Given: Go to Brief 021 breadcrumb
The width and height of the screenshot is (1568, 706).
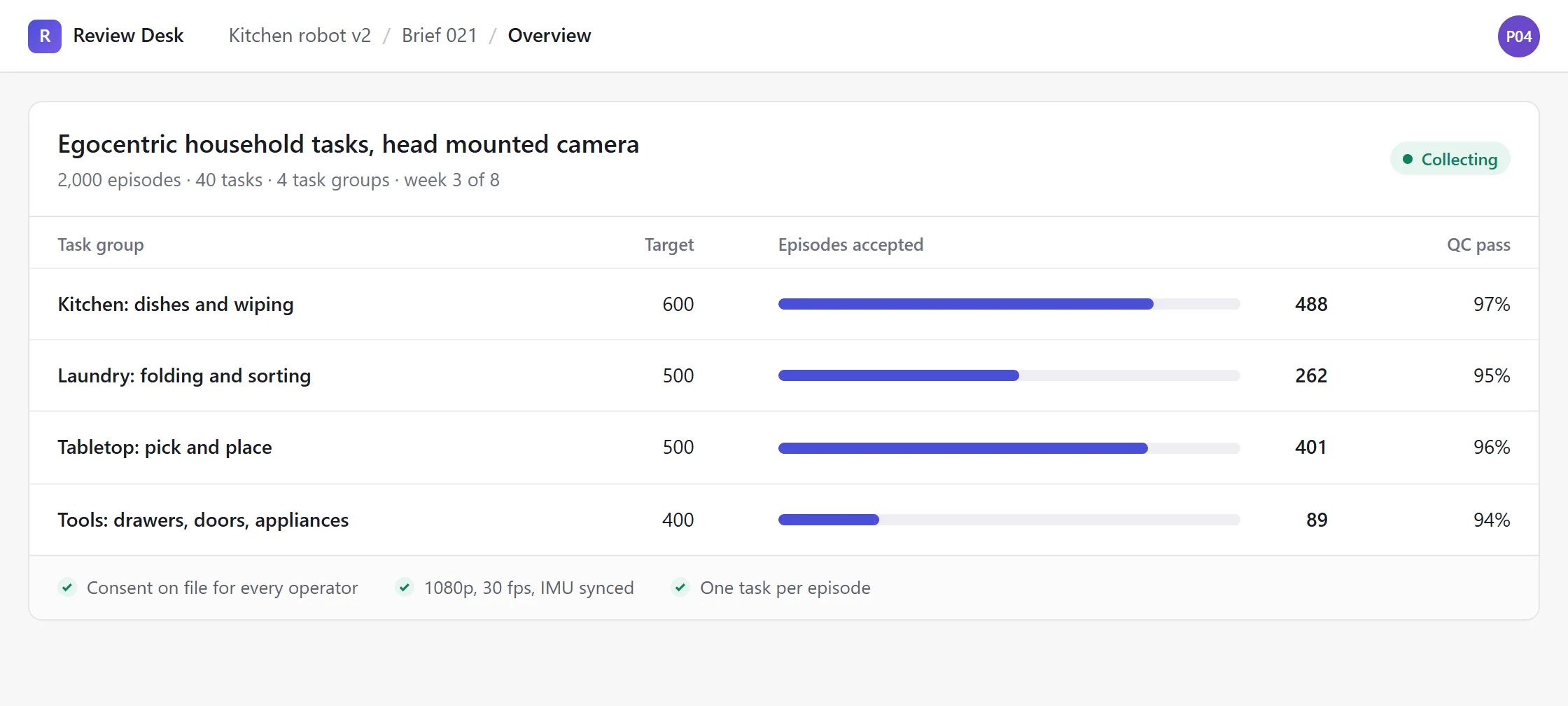Looking at the screenshot, I should point(439,36).
